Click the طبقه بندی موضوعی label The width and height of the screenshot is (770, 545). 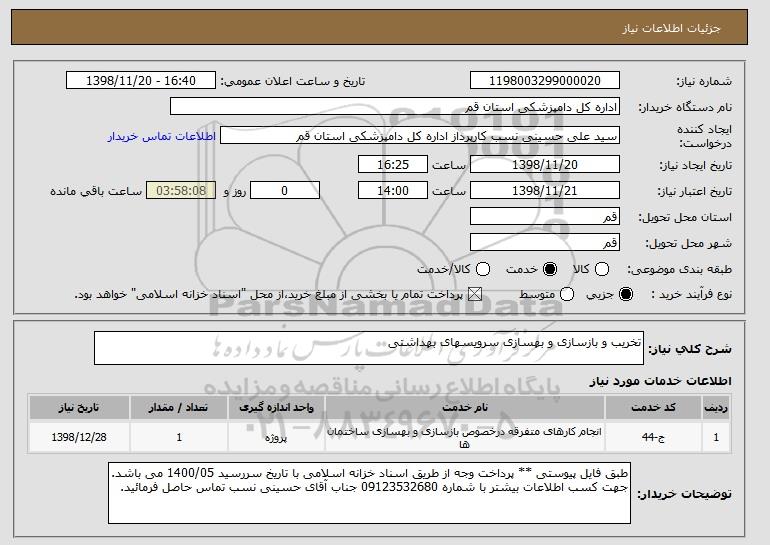coord(680,269)
